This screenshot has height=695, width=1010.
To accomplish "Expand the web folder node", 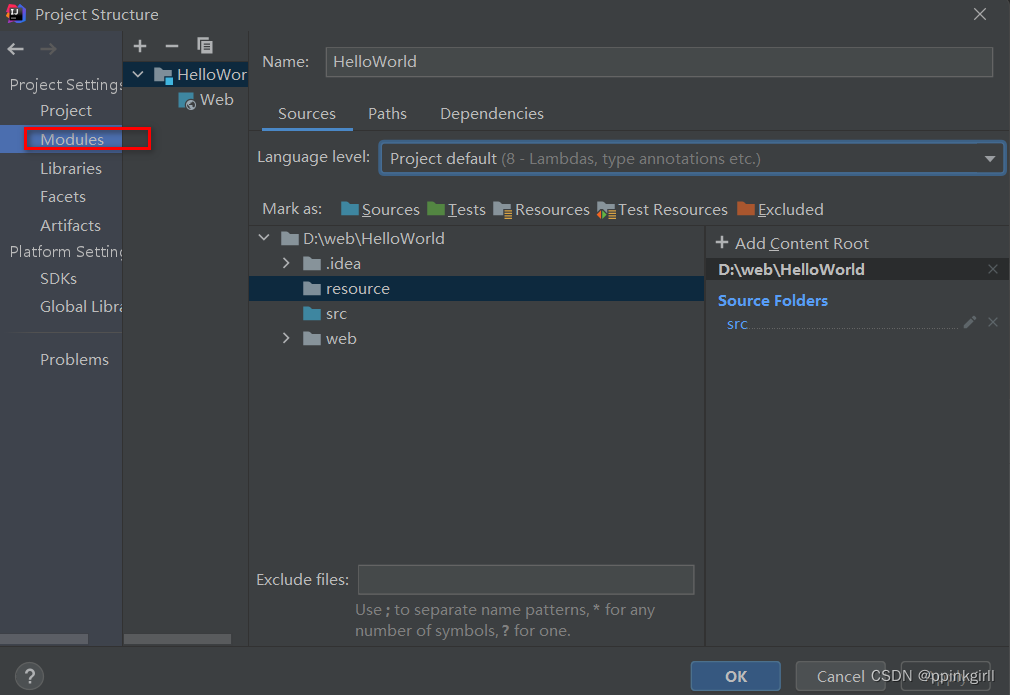I will coord(286,338).
